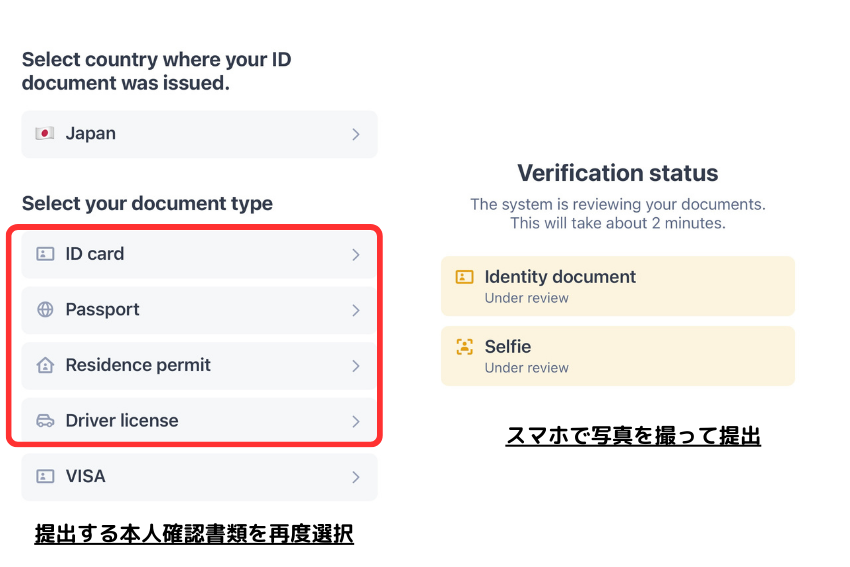Open the Passport row chevron
The width and height of the screenshot is (850, 567).
coord(355,310)
